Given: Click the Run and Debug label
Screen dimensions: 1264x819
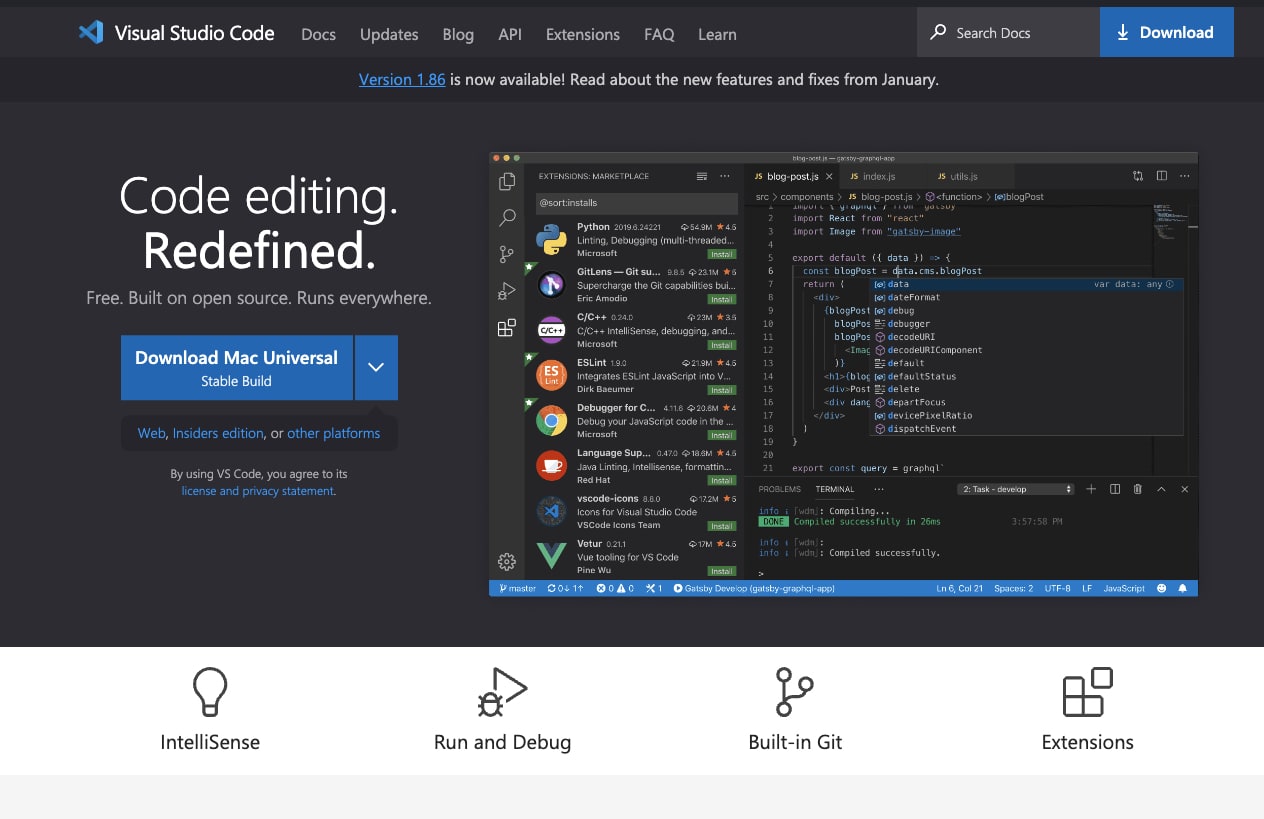Looking at the screenshot, I should (502, 742).
